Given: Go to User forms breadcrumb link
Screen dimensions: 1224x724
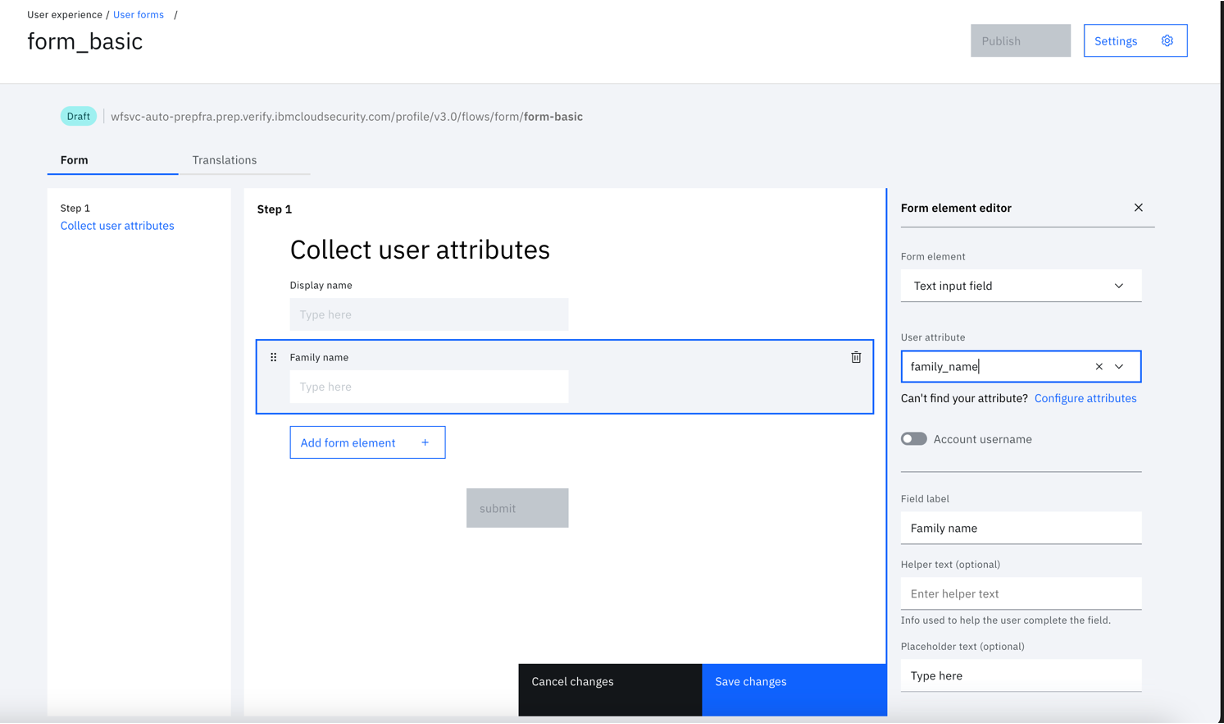Looking at the screenshot, I should 138,15.
